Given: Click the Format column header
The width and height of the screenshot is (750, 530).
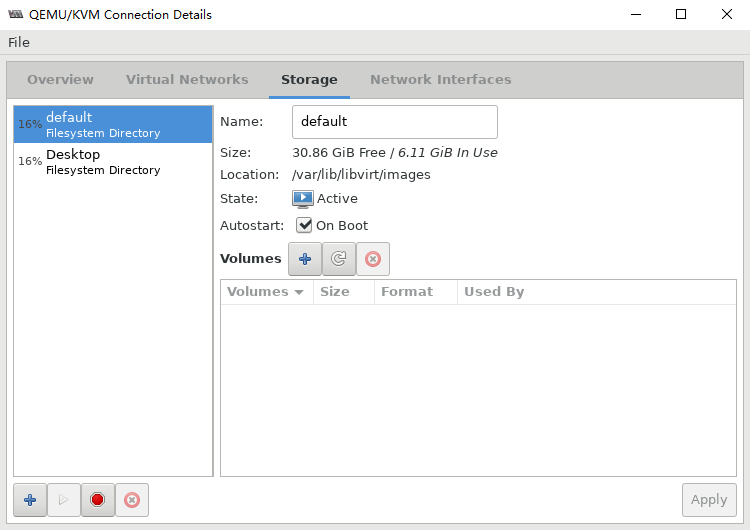Looking at the screenshot, I should (406, 292).
